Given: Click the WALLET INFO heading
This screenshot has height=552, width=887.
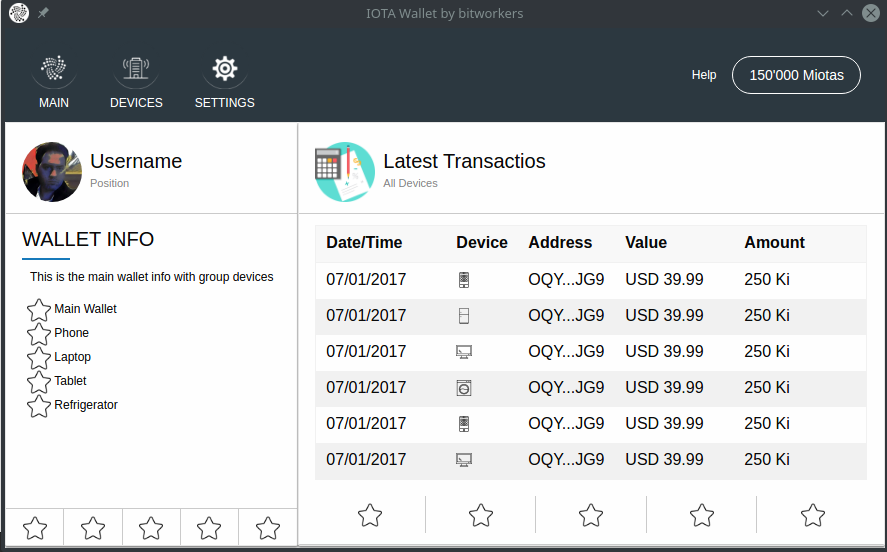Looking at the screenshot, I should click(x=88, y=239).
